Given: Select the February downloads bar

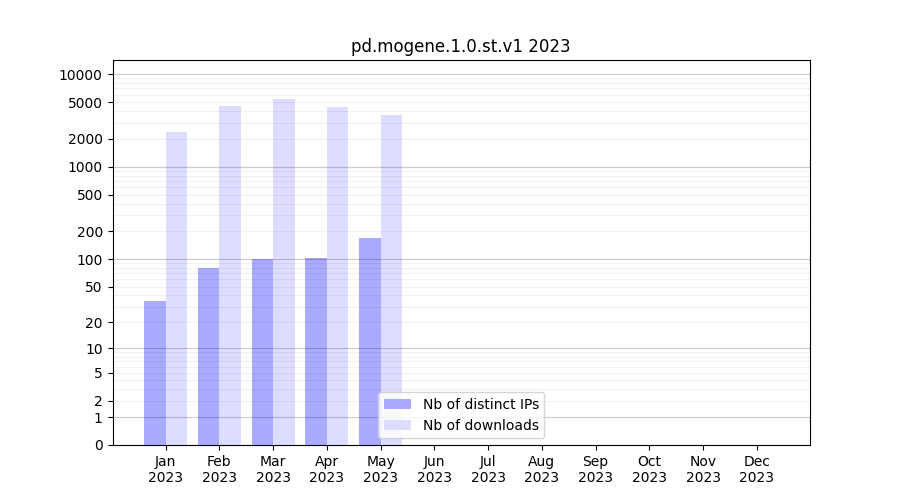Looking at the screenshot, I should [x=230, y=275].
